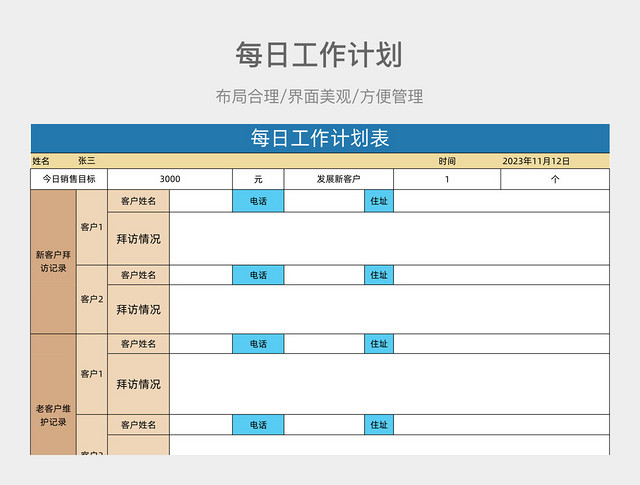Click 住址 label in new 客户2 row
Image resolution: width=640 pixels, height=485 pixels.
[379, 275]
